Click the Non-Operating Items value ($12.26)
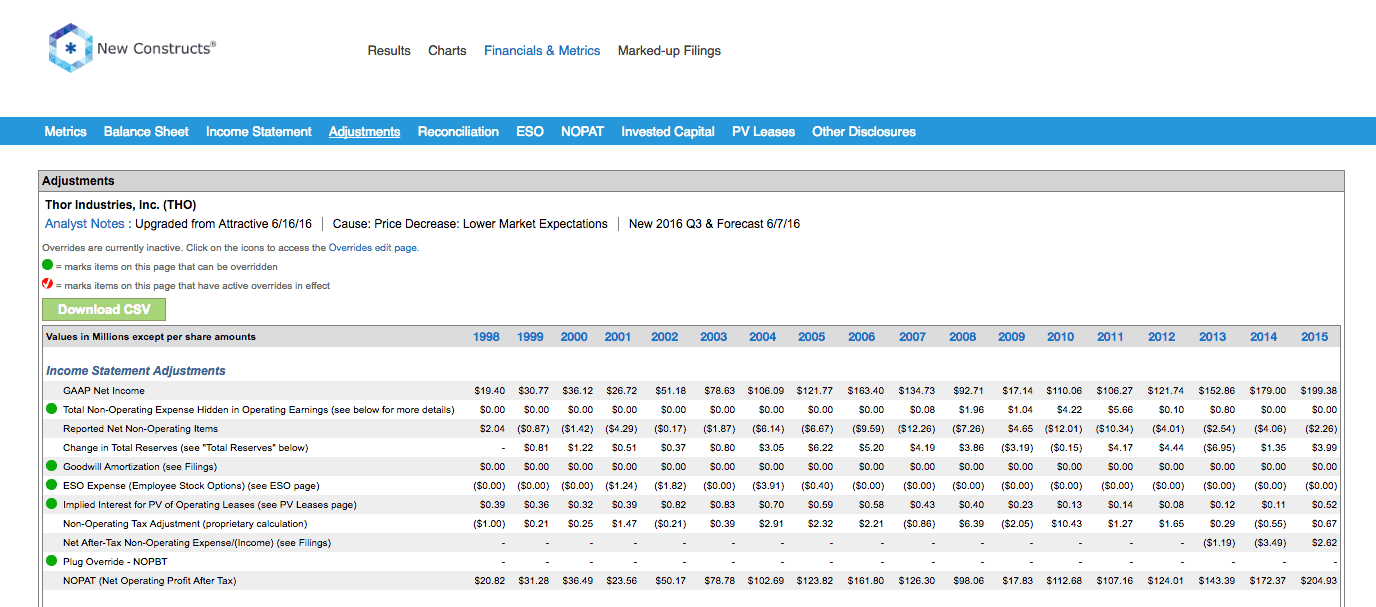This screenshot has width=1376, height=607. tap(917, 429)
